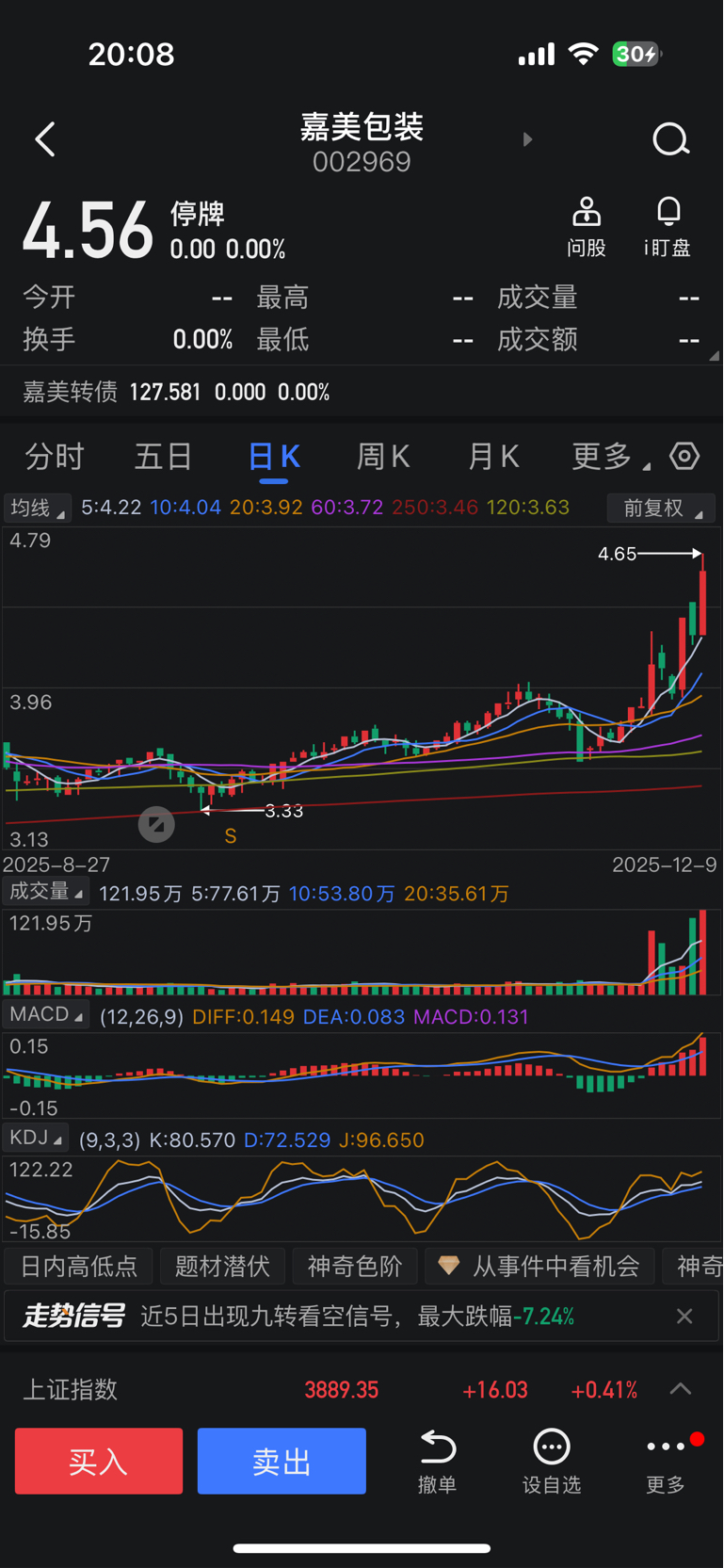Tap the DEA:0.083 reading
Viewport: 724px width, 1568px height.
[x=354, y=1017]
